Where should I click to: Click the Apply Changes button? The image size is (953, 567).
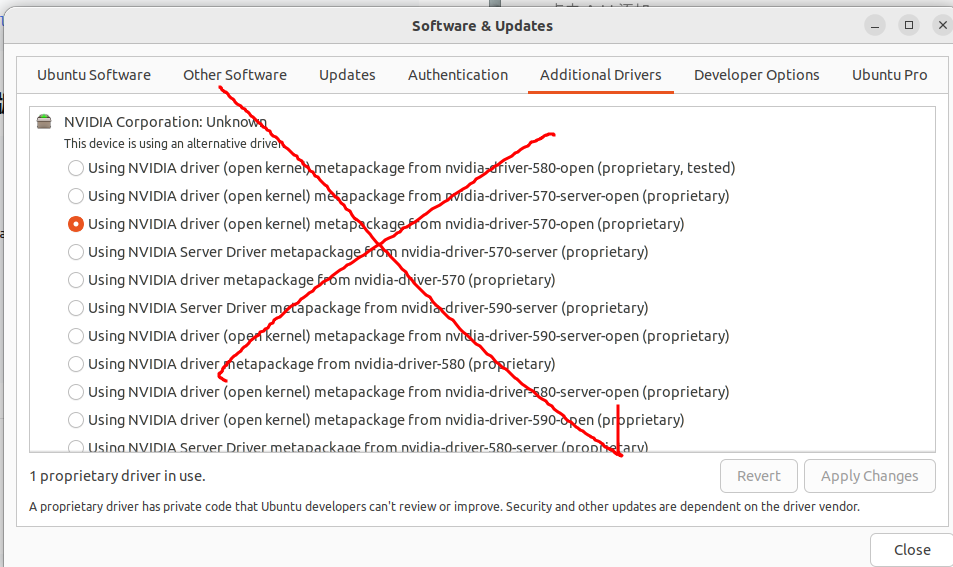click(869, 476)
